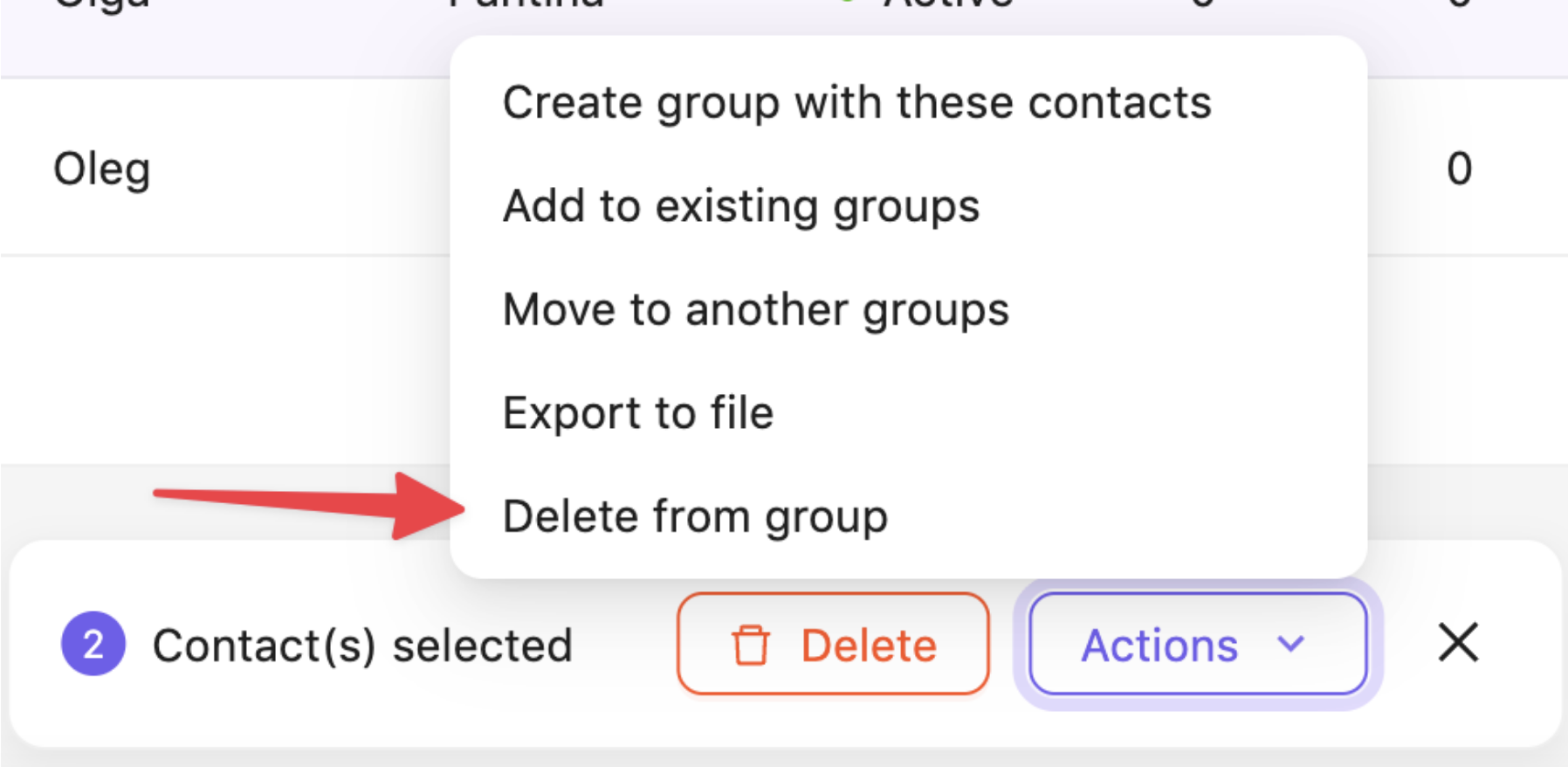Select the Oleg contact name
The image size is (1568, 767).
point(102,169)
